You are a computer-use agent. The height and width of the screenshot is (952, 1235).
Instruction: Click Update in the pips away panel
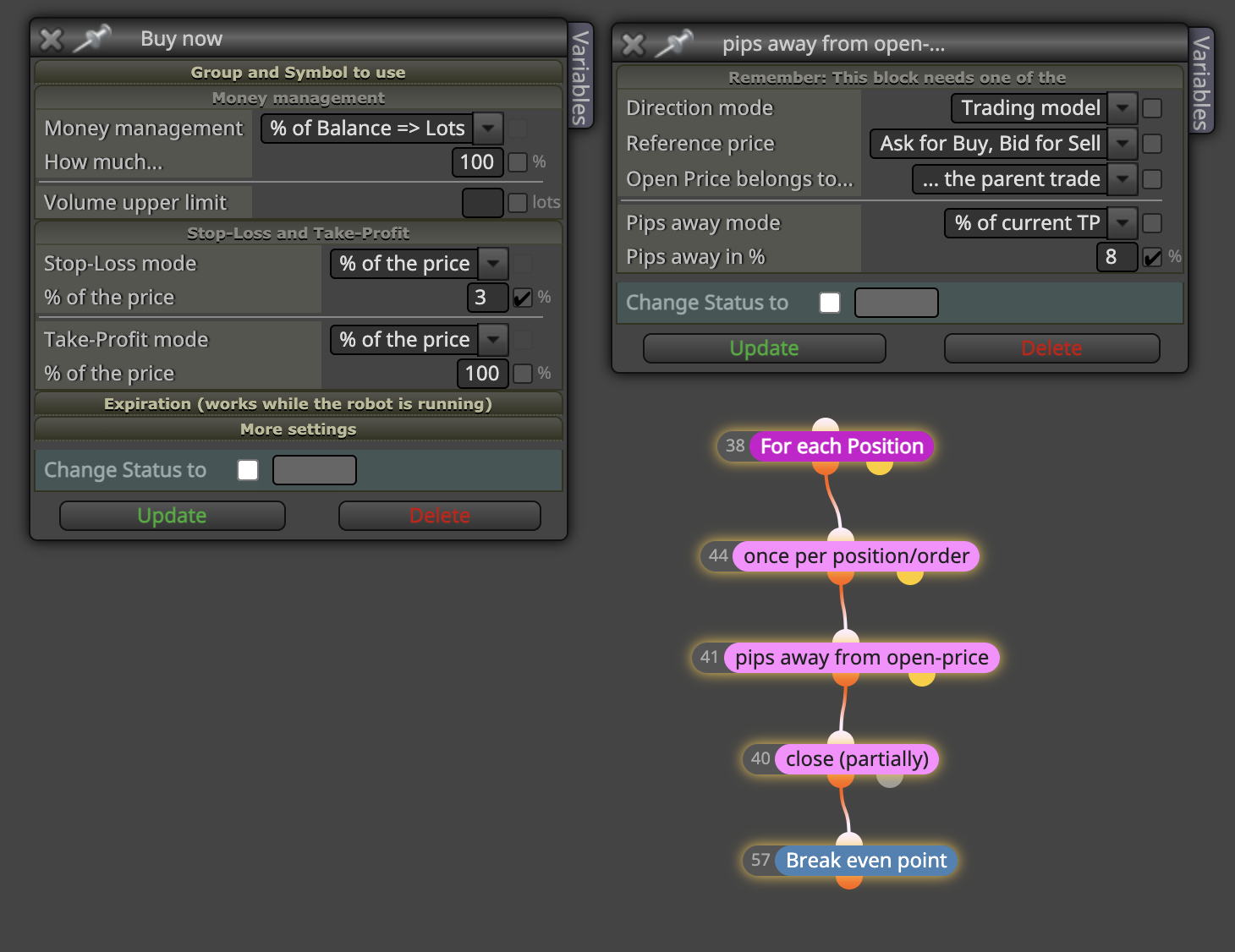point(765,348)
